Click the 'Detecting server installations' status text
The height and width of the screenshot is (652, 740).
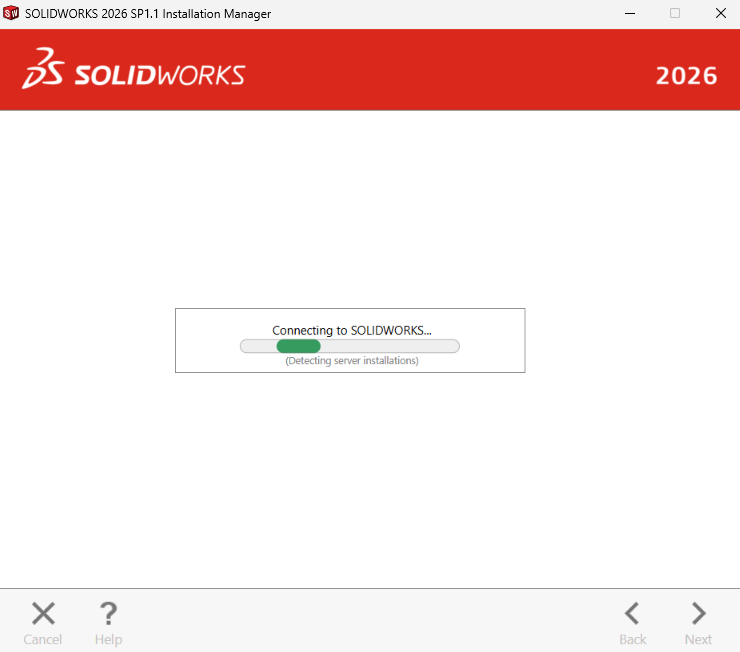(x=352, y=361)
